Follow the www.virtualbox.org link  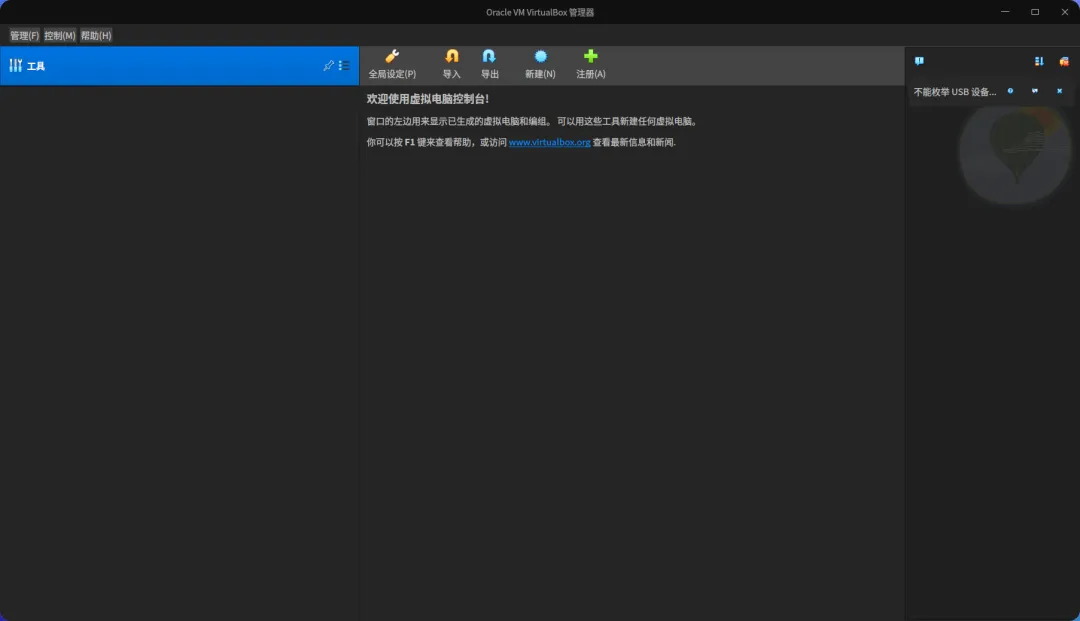click(550, 142)
